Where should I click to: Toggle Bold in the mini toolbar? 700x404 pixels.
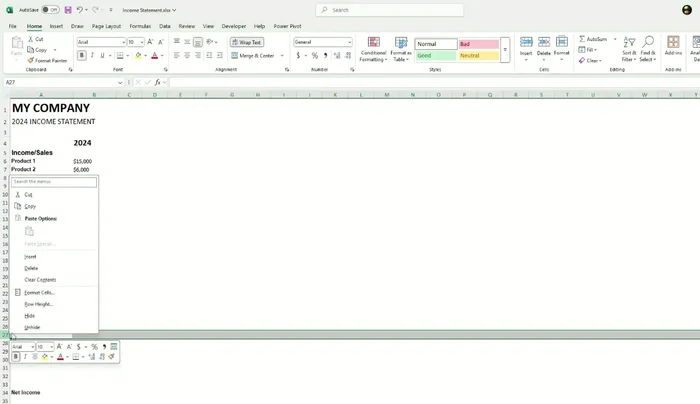16,357
